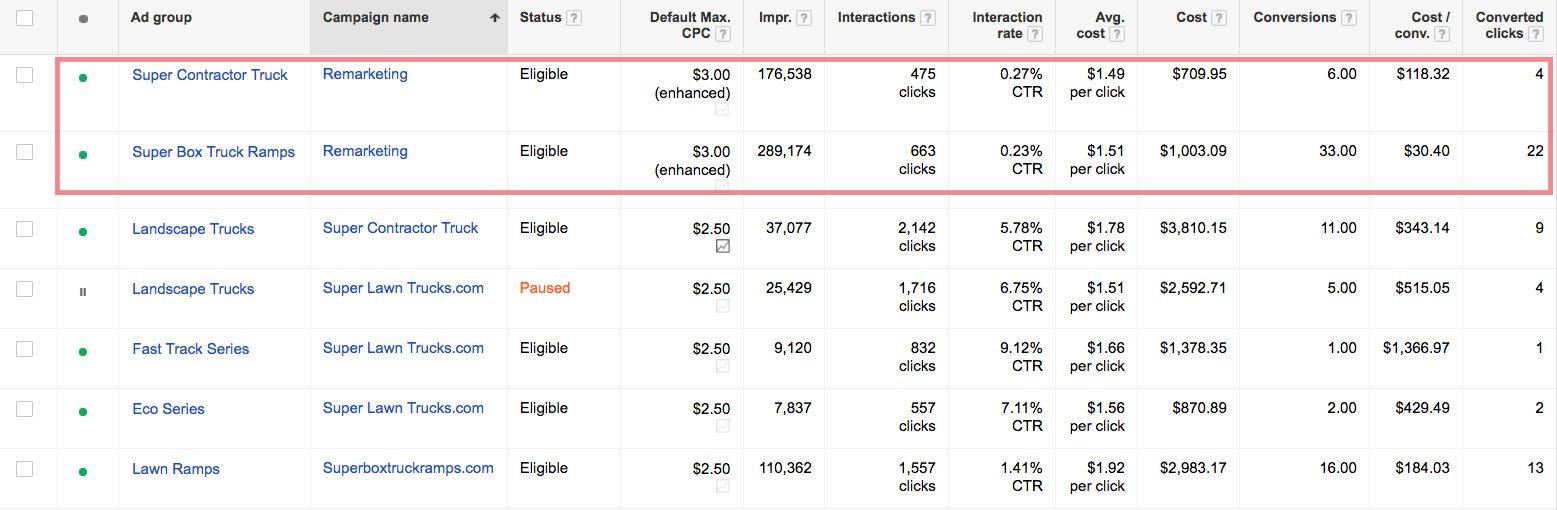Click bid simulator icon for Super Contractor Truck campaign's Landscape Trucks
The width and height of the screenshot is (1557, 510).
(723, 246)
